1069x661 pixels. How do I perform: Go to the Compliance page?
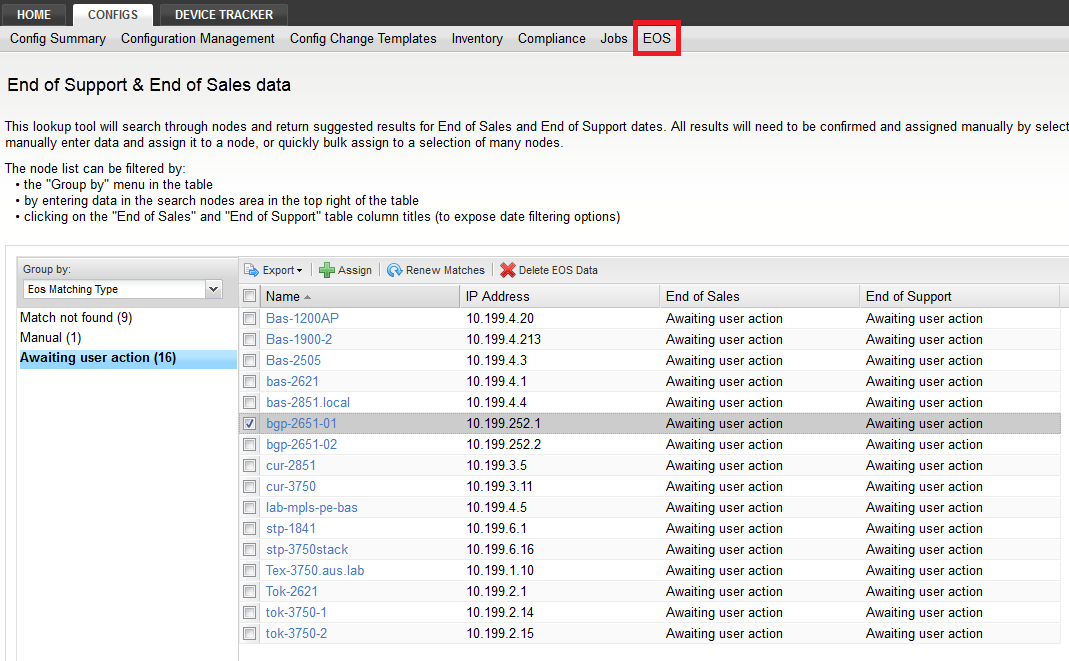[552, 39]
